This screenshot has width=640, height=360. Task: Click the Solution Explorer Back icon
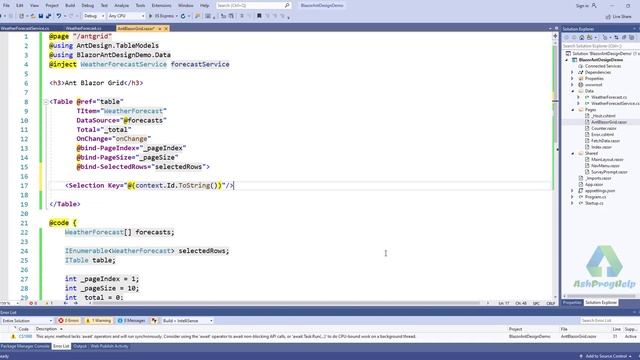[x=567, y=38]
